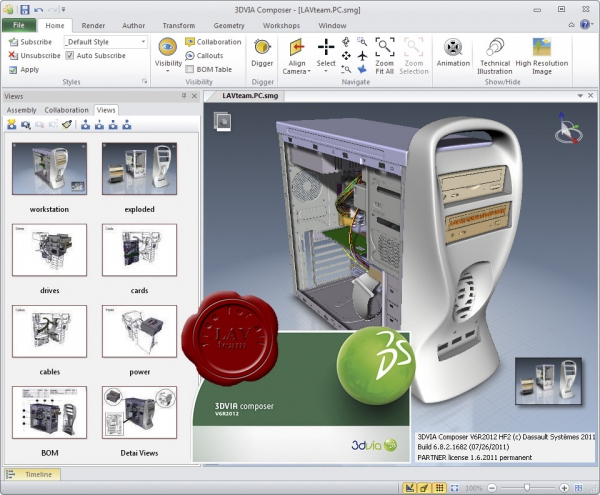This screenshot has width=600, height=495.
Task: Click the 3D axis compass in viewport
Action: point(567,129)
